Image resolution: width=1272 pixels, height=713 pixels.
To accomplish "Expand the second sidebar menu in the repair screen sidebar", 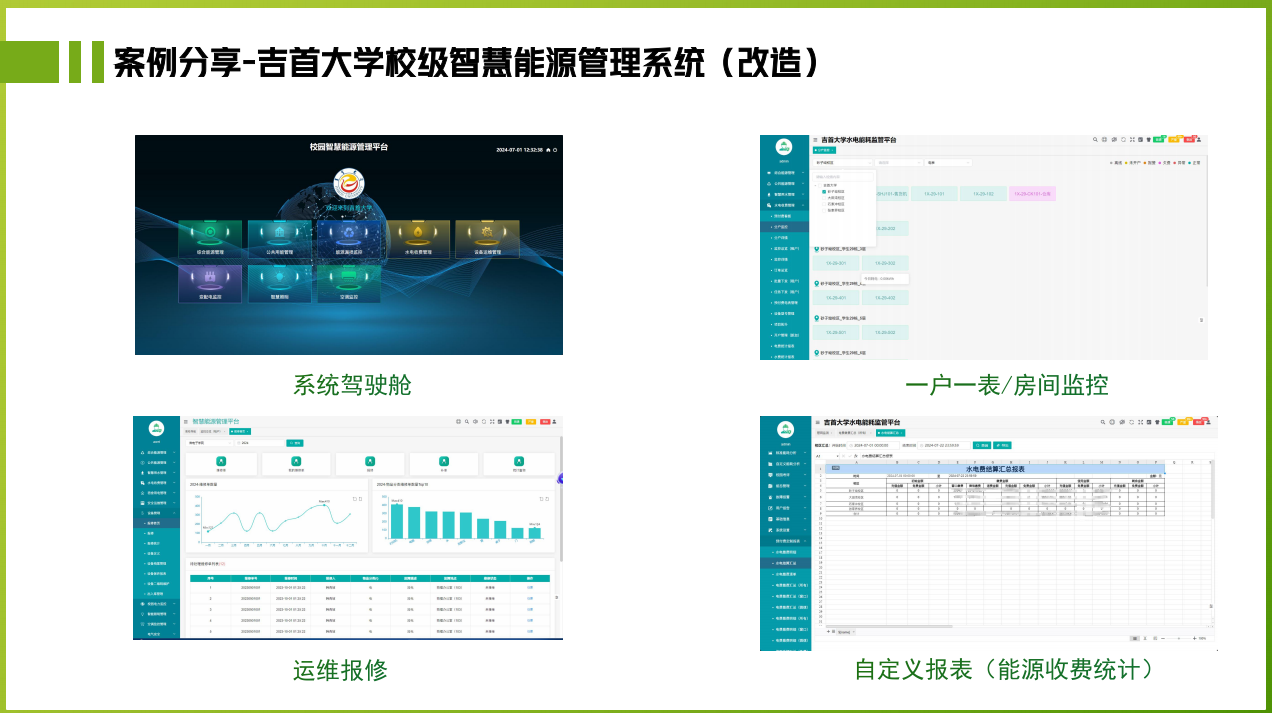I will [158, 463].
